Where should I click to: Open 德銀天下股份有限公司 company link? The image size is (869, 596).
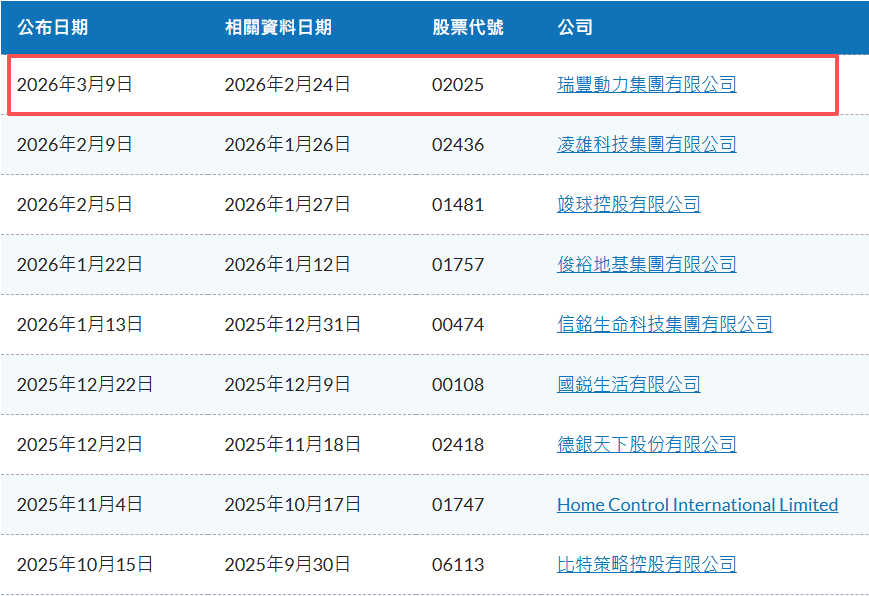point(646,444)
